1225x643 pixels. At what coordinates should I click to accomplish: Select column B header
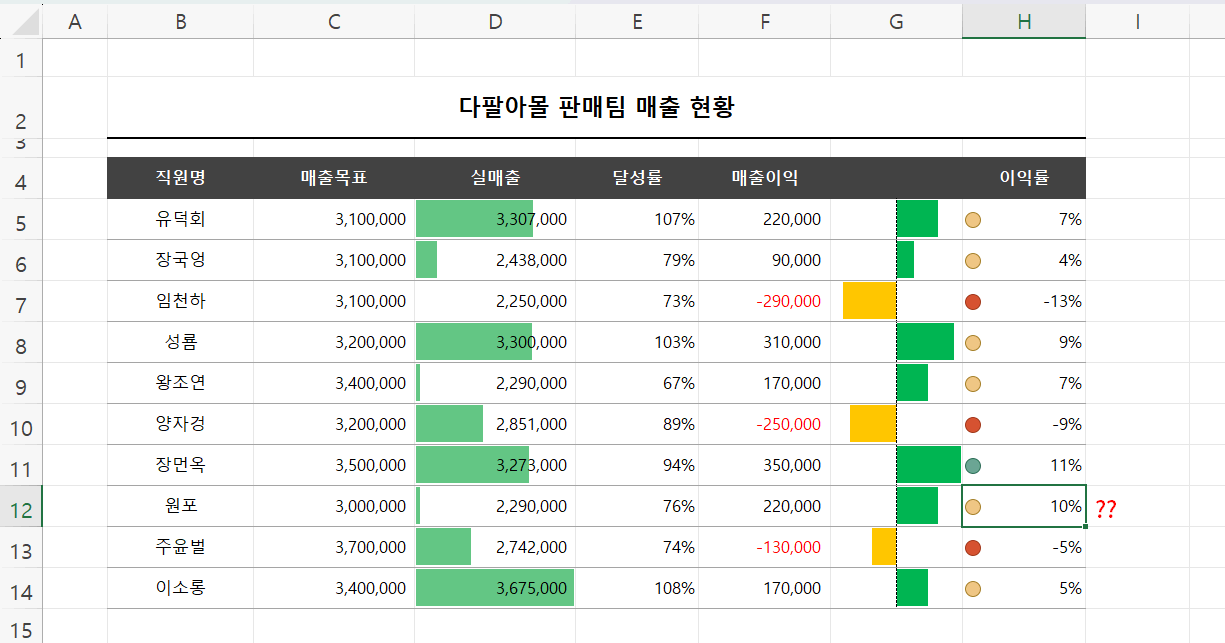click(x=180, y=21)
